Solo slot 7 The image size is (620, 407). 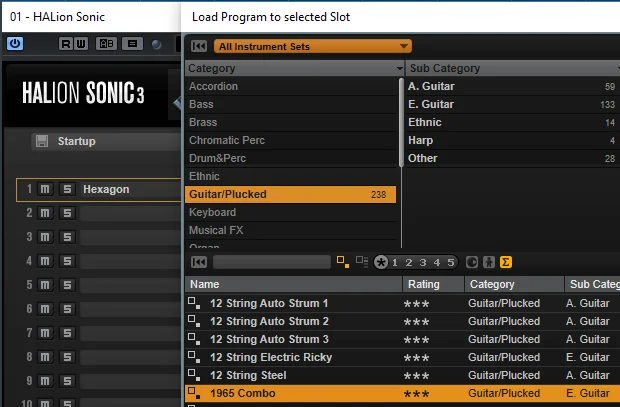[67, 333]
